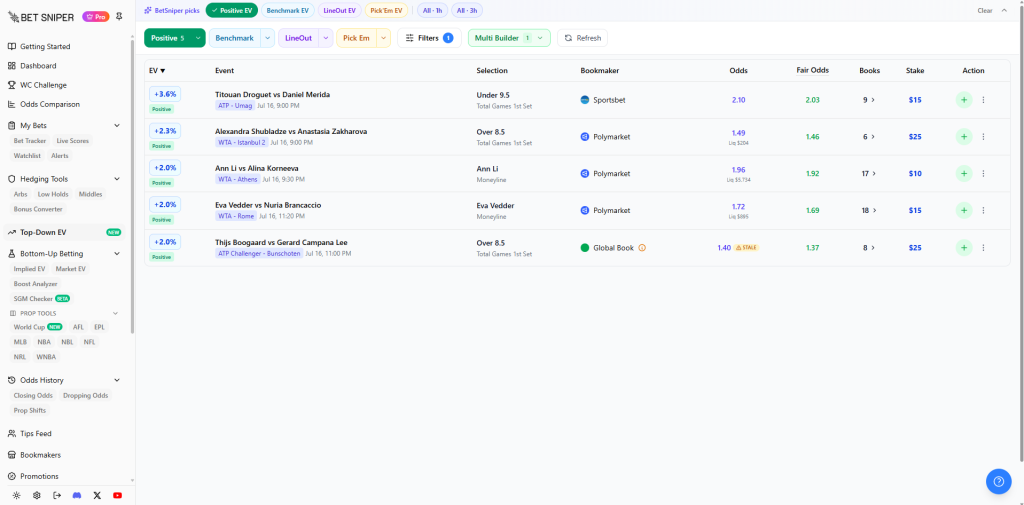Open the more options menu for the Ann Li row
This screenshot has width=1024, height=505.
(x=983, y=173)
